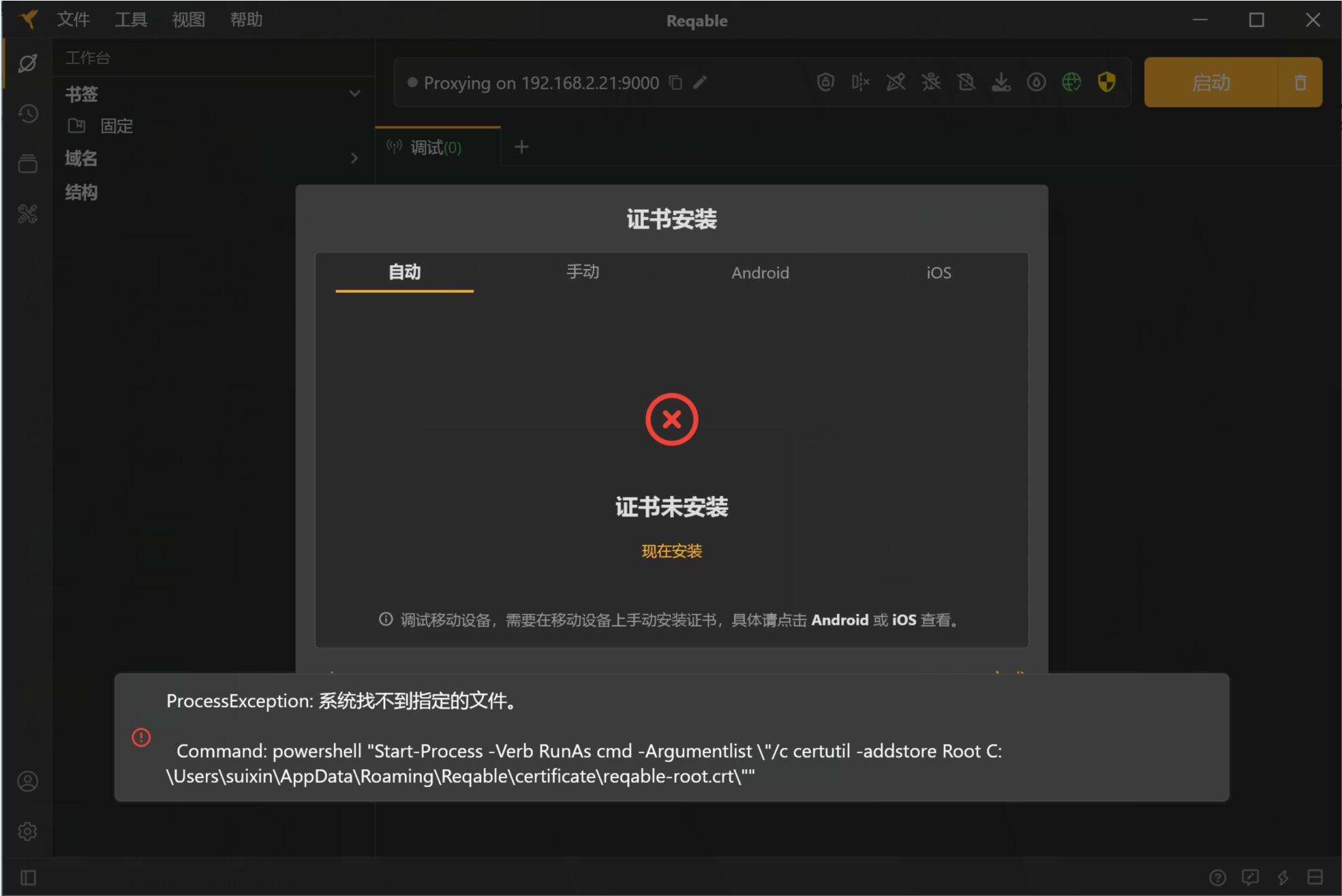
Task: Collapse the 书签 bookmarks section
Action: point(353,93)
